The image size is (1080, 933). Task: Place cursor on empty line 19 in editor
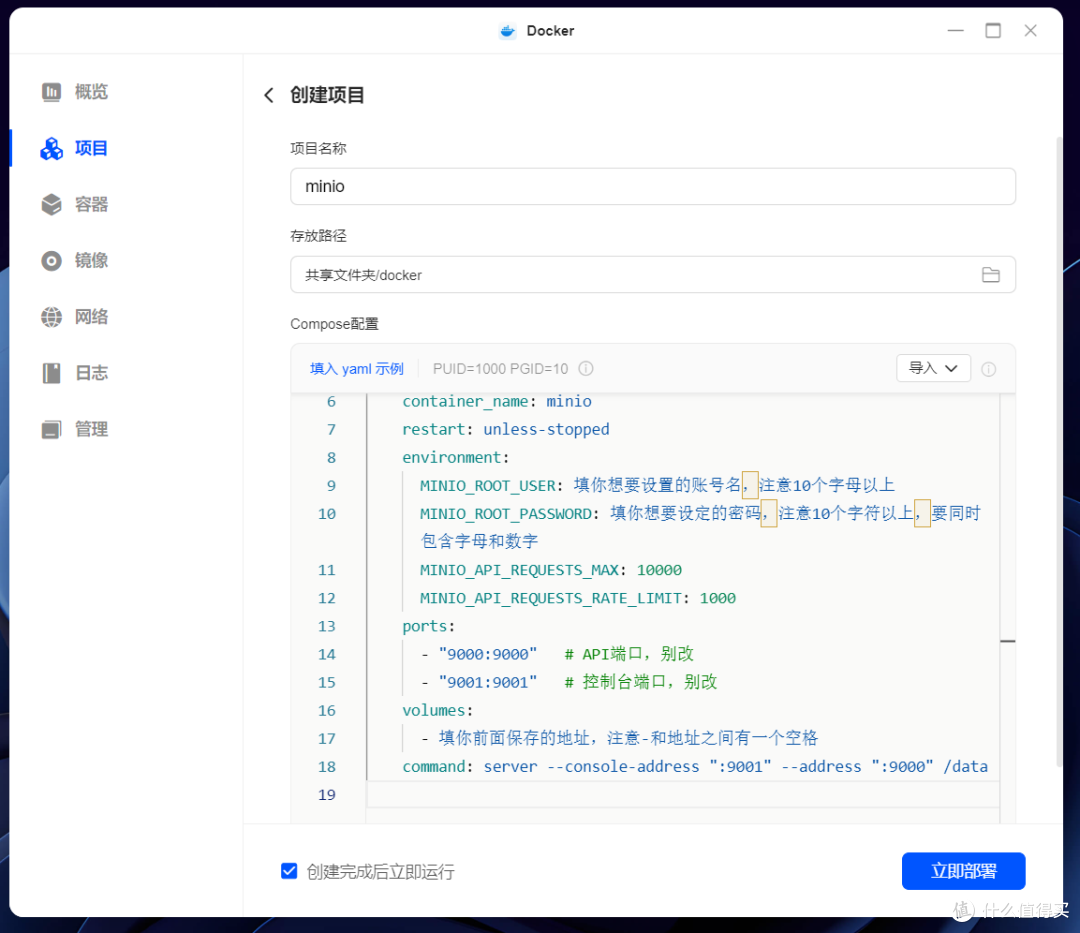[x=682, y=795]
